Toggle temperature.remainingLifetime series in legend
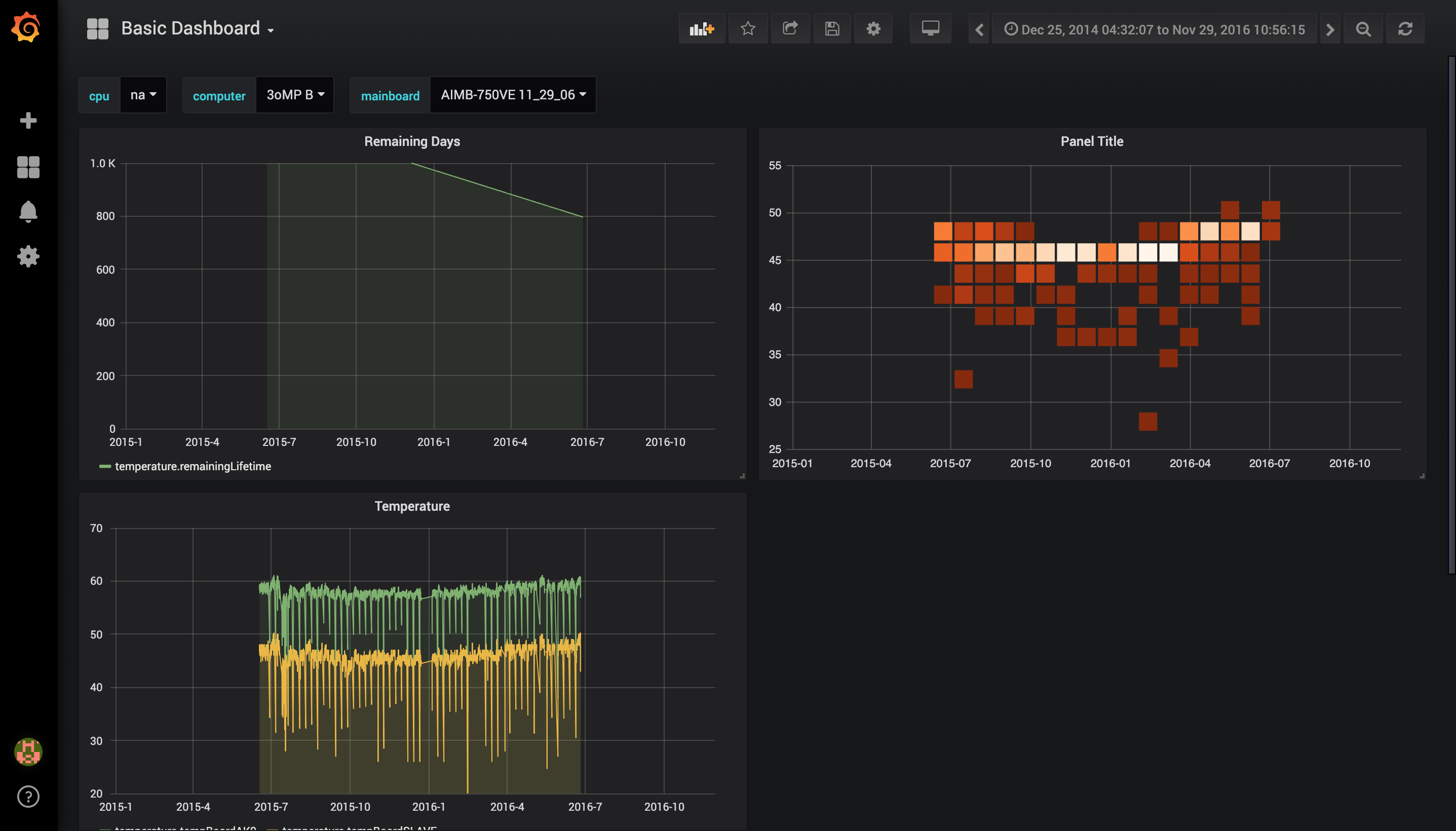This screenshot has width=1456, height=831. click(x=193, y=466)
